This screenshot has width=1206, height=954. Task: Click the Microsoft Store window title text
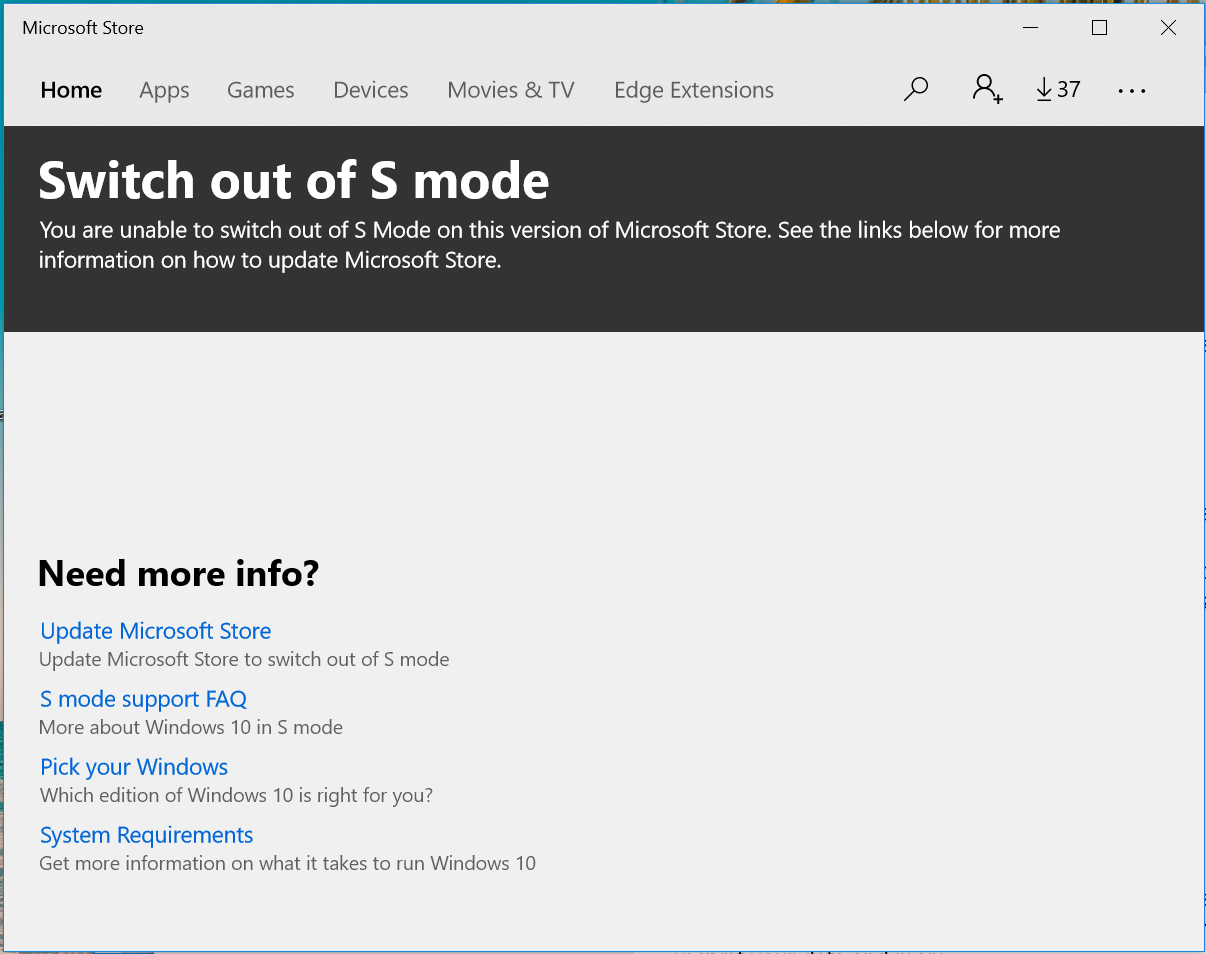(x=83, y=28)
